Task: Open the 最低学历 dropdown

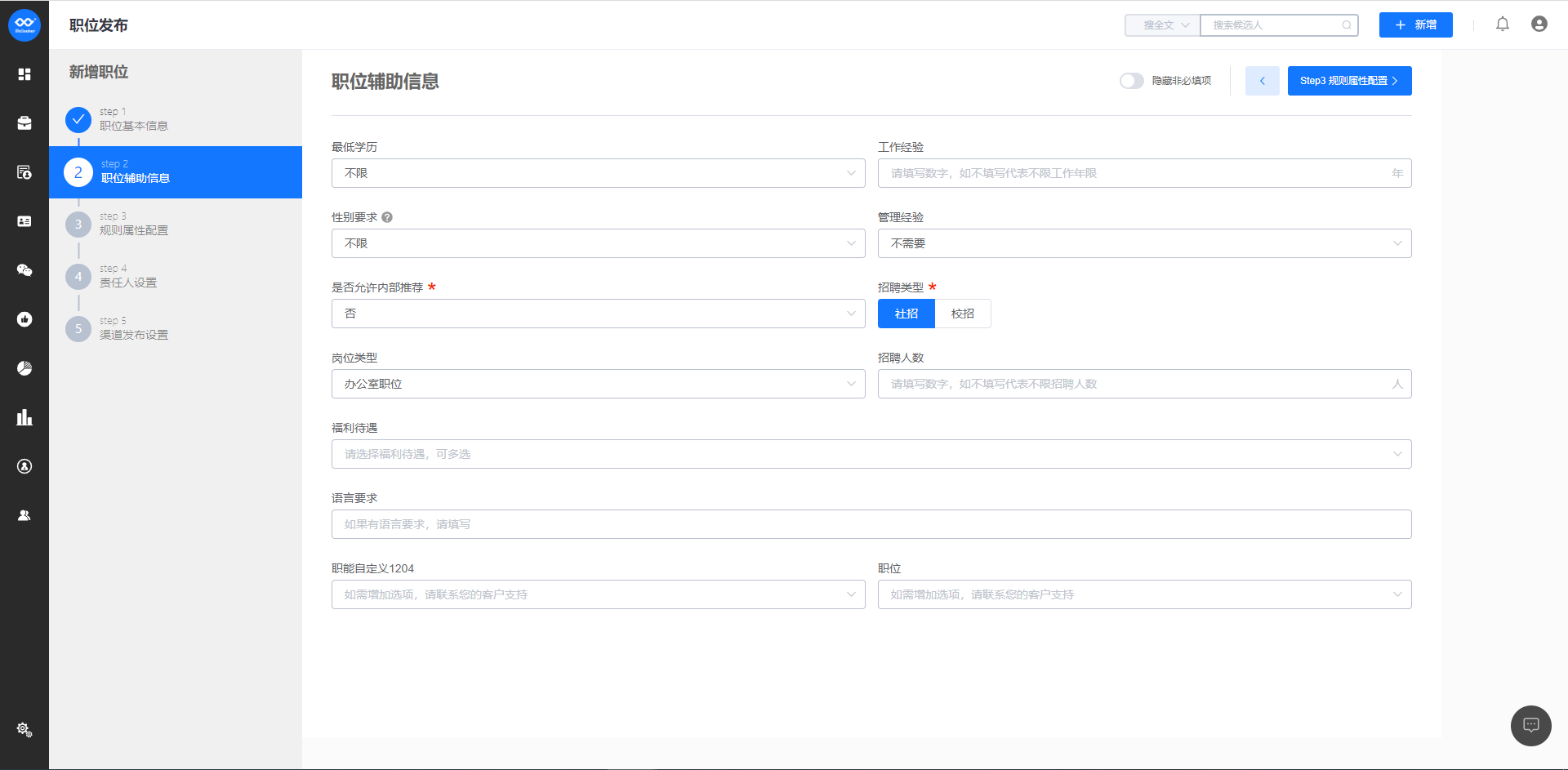Action: [598, 173]
